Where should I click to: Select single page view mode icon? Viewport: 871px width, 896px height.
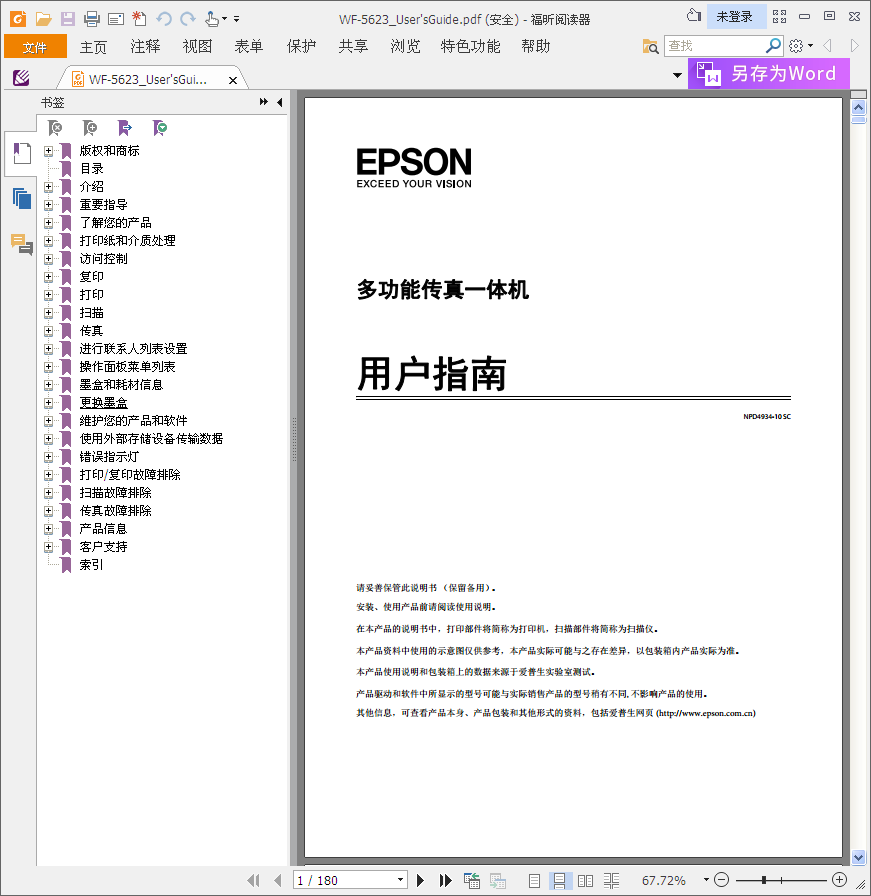pyautogui.click(x=534, y=881)
